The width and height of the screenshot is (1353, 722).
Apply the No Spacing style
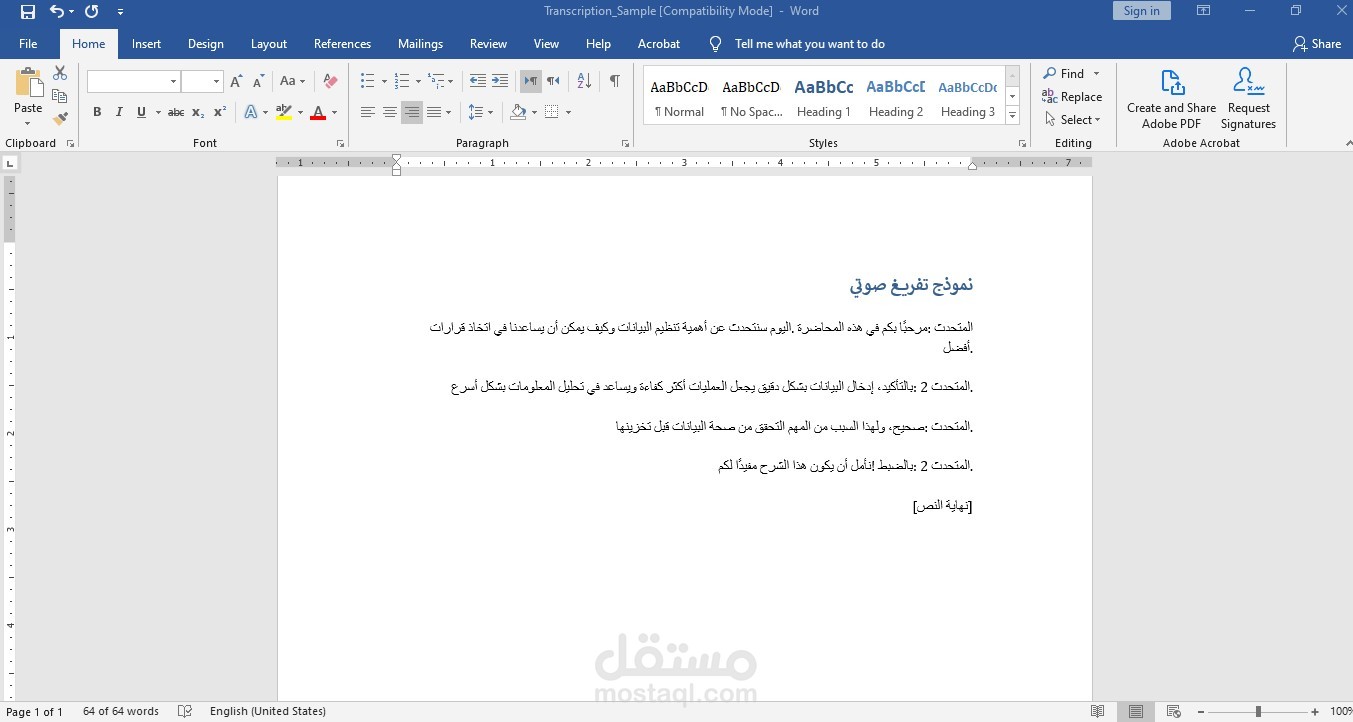(751, 98)
